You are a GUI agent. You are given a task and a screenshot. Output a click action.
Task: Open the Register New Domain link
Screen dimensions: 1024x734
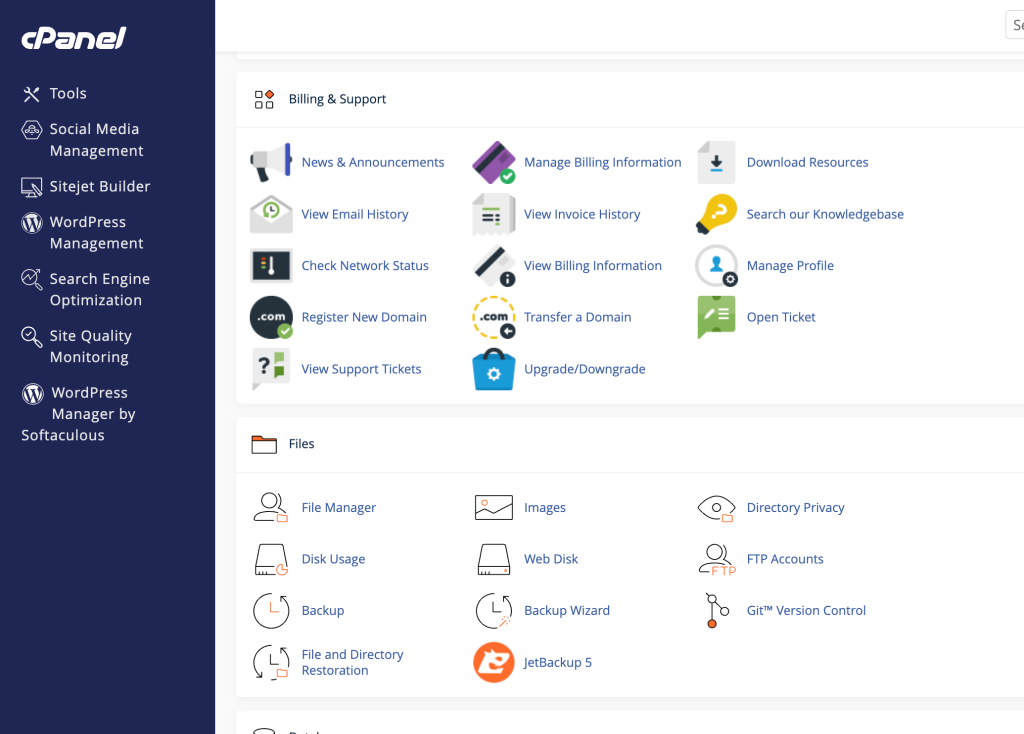point(364,317)
